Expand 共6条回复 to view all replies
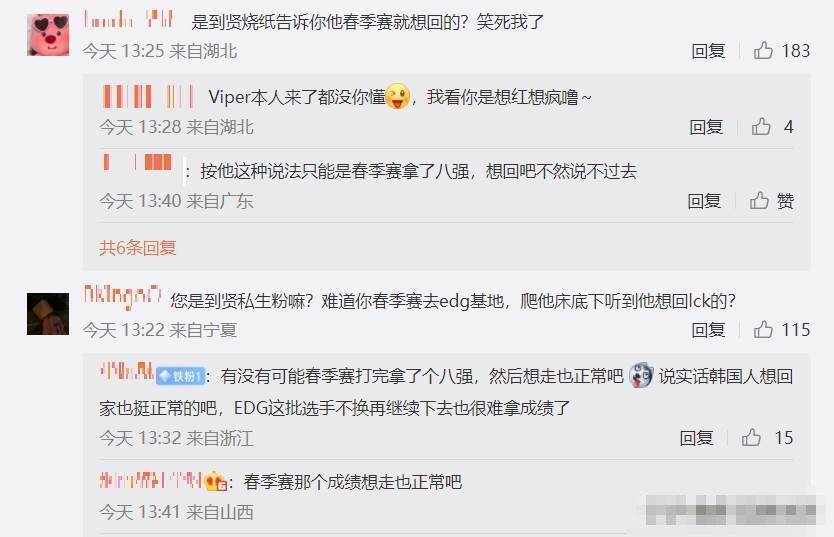 click(137, 247)
